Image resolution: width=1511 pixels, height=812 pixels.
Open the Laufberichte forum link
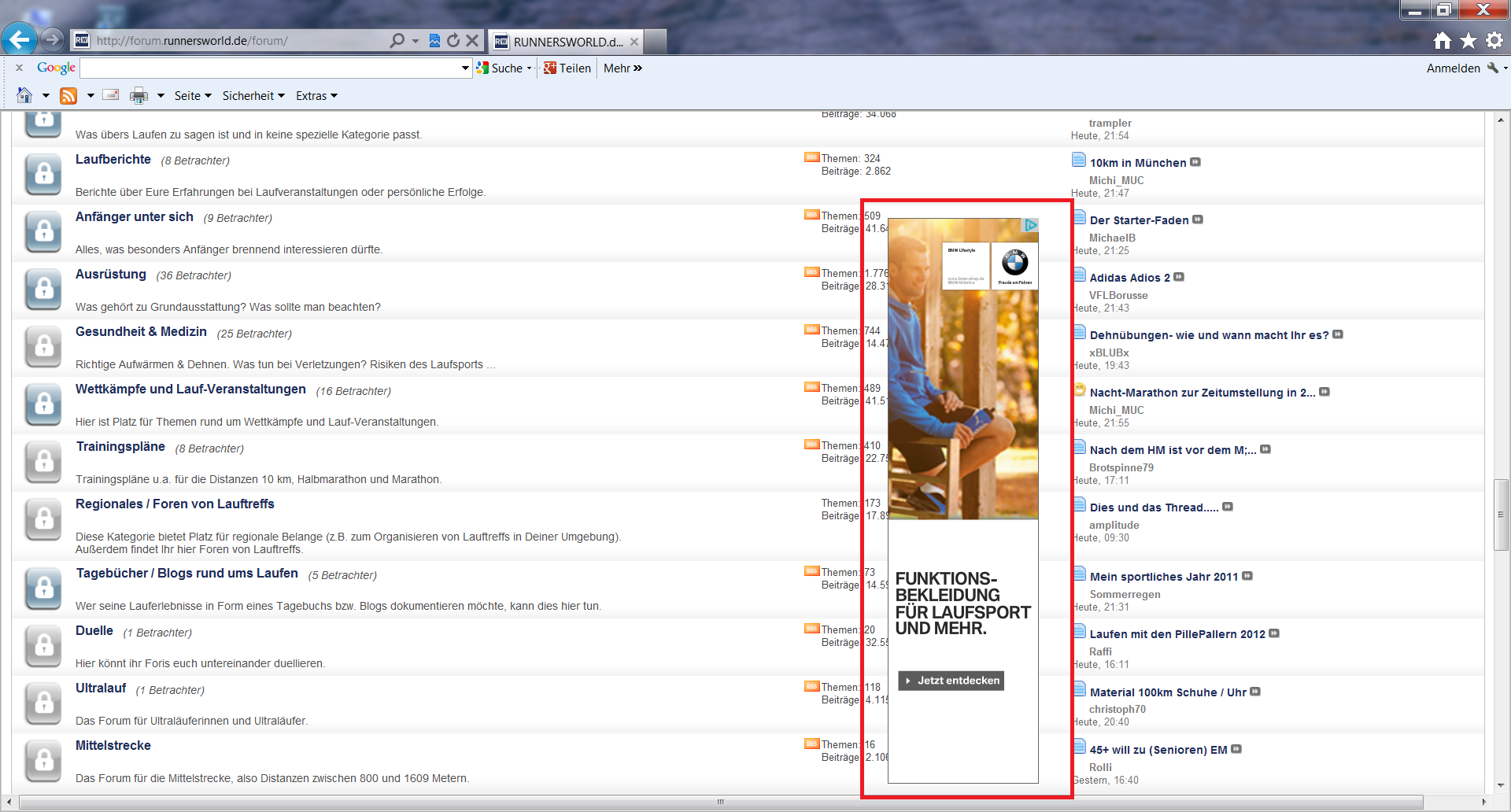113,160
